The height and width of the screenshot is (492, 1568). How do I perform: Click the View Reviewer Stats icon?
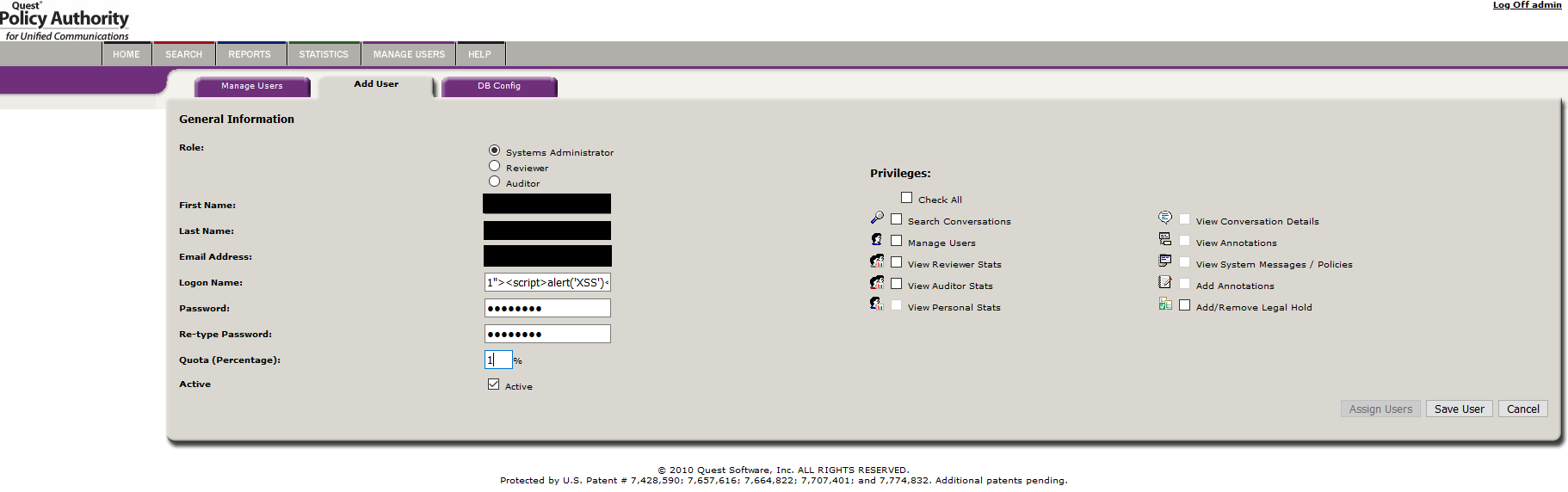point(877,261)
